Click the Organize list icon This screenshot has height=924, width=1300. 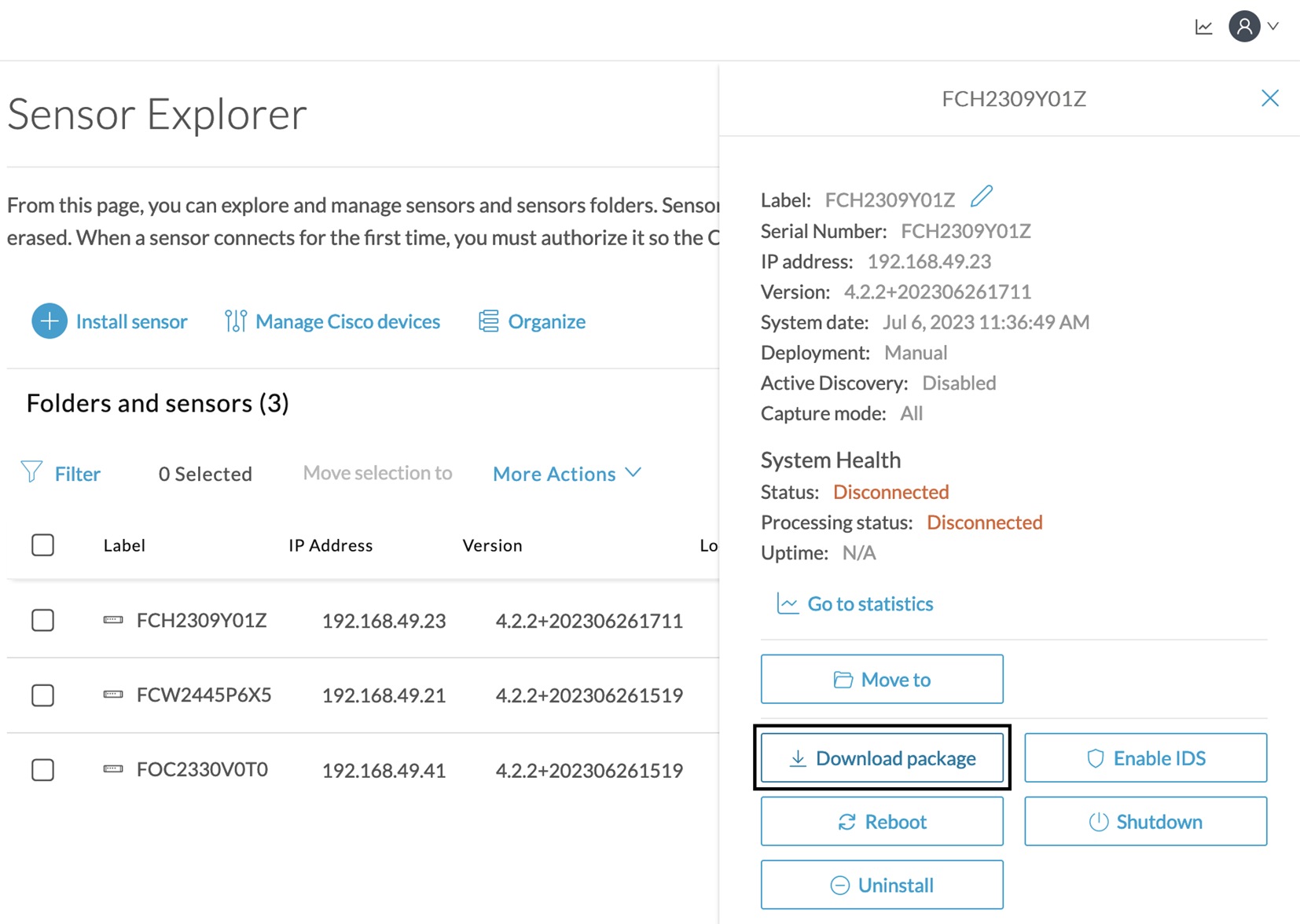tap(488, 321)
